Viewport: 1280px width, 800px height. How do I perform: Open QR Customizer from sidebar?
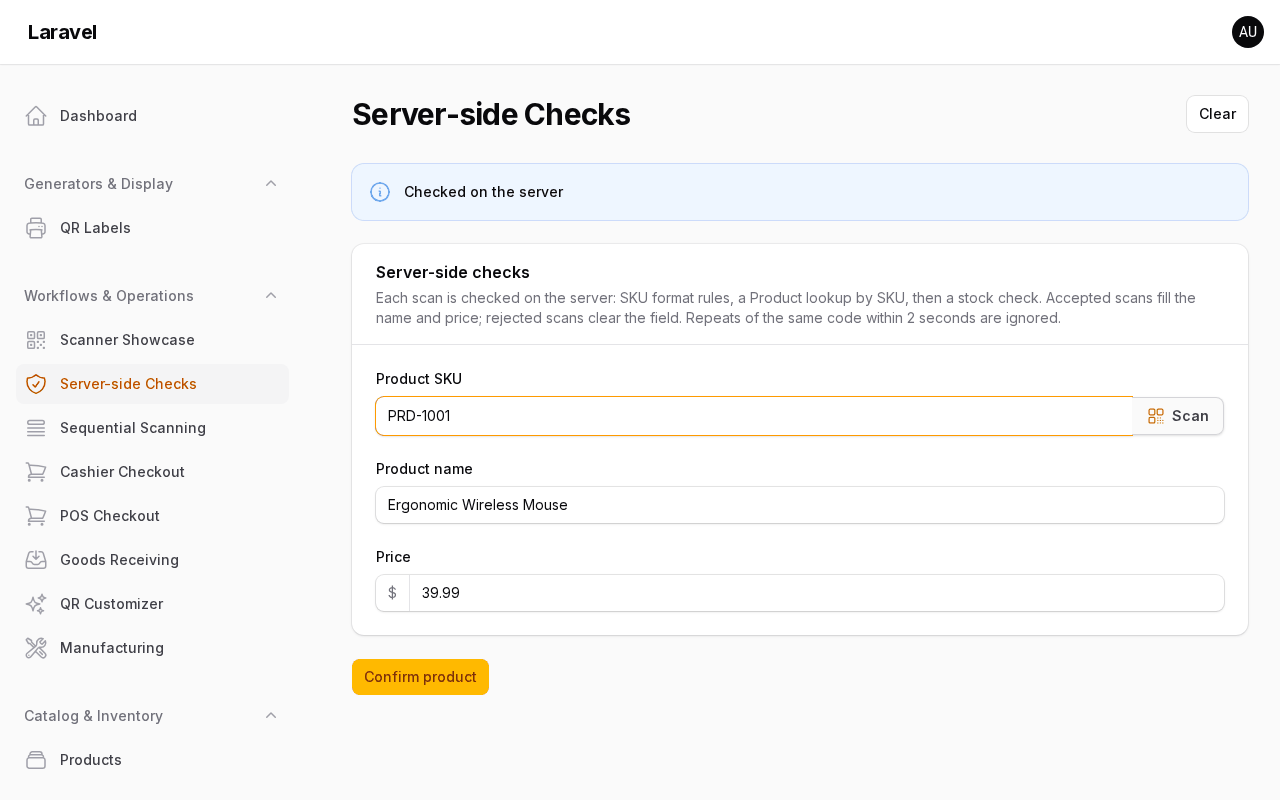click(152, 604)
